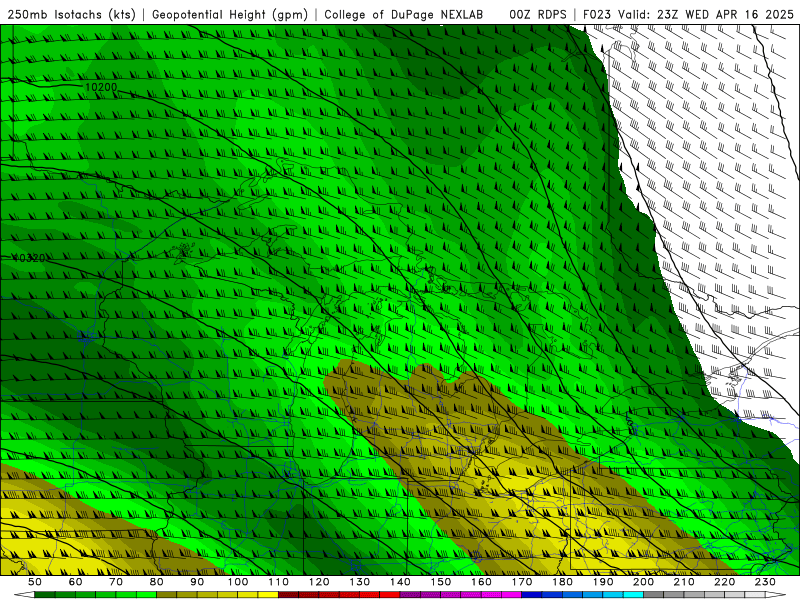Click the 'Geopotential Height (gpm)' title text
This screenshot has width=800, height=600.
(230, 15)
